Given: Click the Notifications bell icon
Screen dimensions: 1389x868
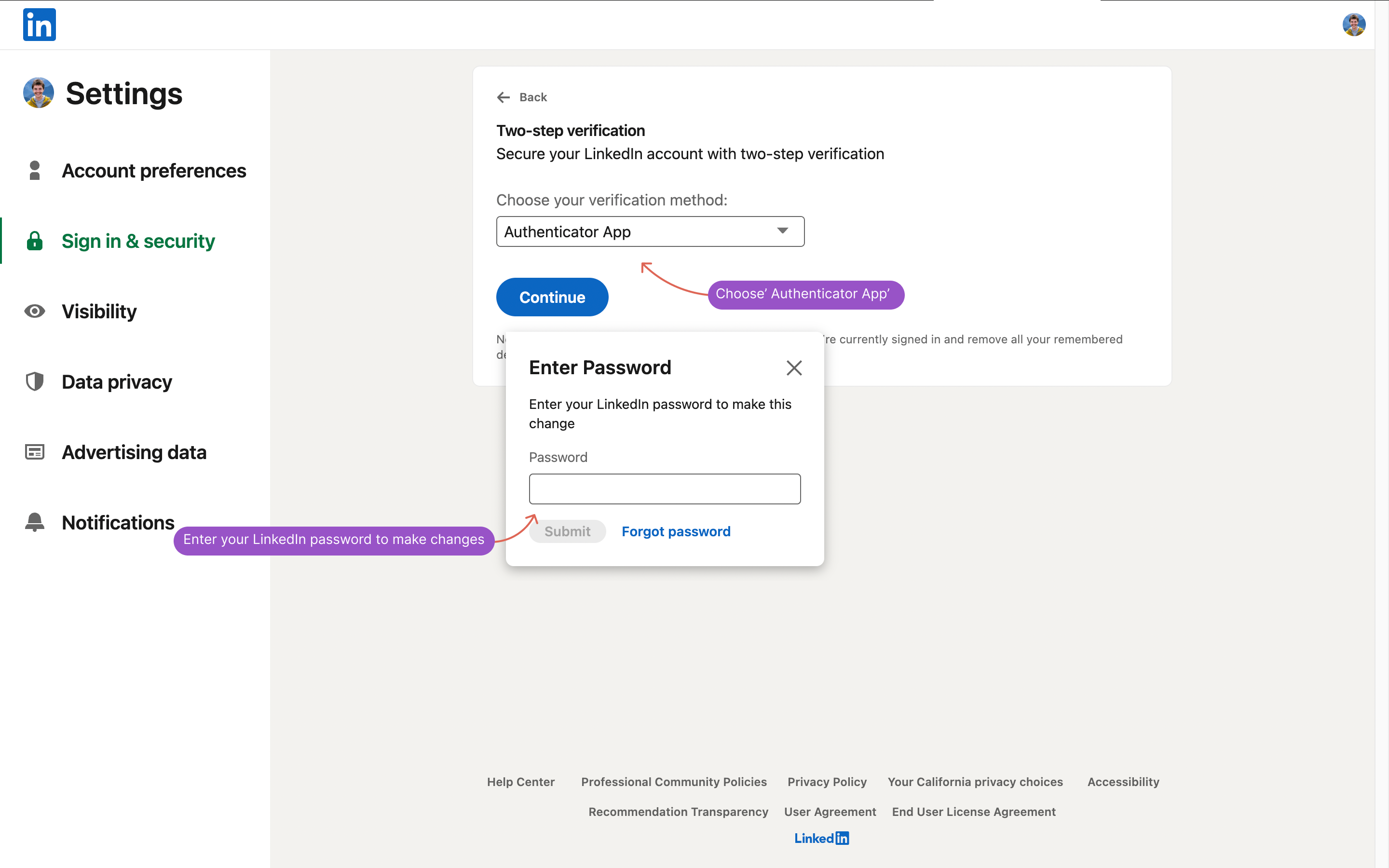Looking at the screenshot, I should pyautogui.click(x=34, y=522).
